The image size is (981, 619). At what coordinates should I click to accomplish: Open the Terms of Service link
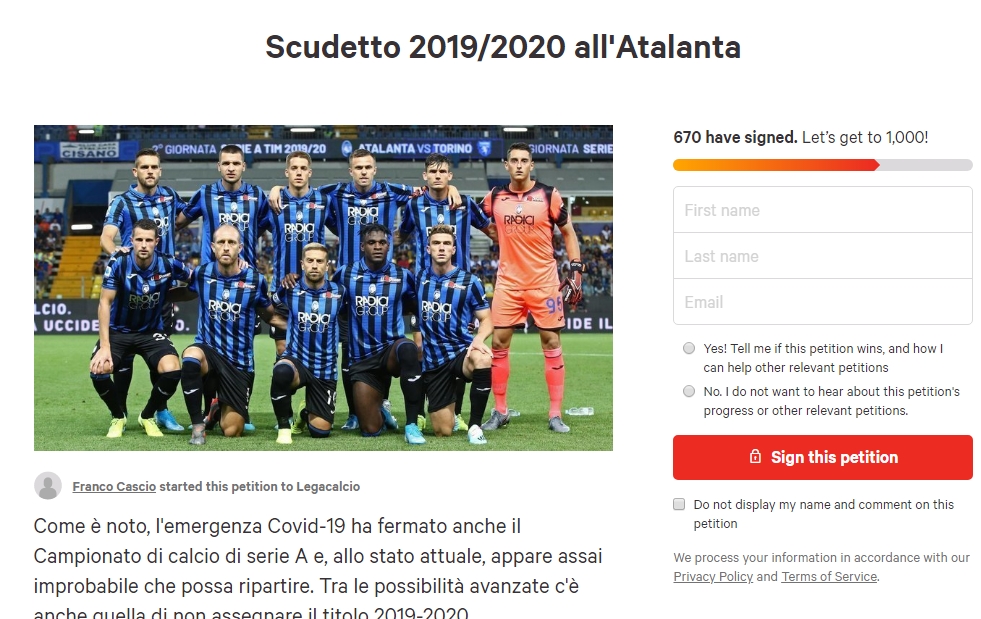[x=829, y=576]
